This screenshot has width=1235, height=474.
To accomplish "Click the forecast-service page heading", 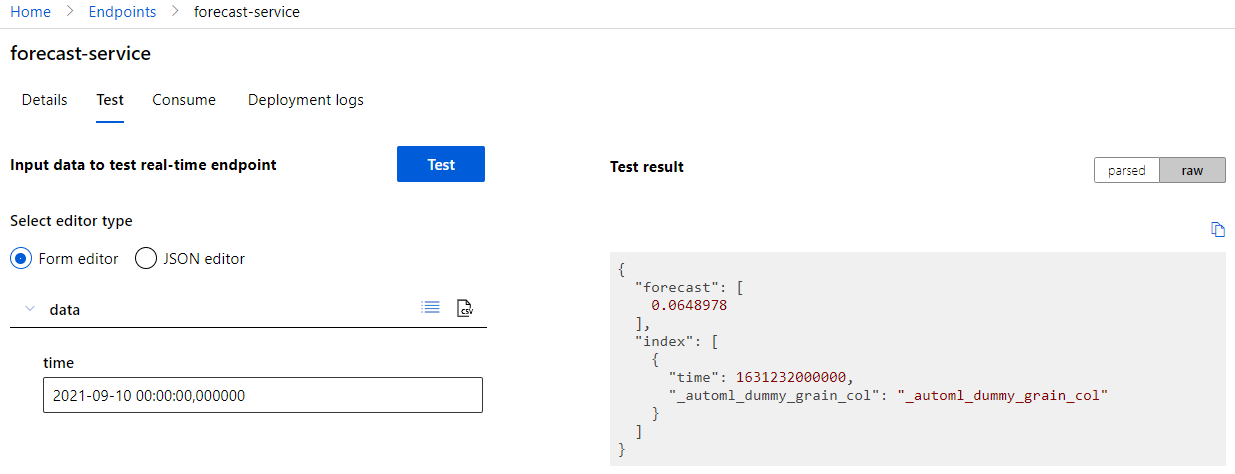I will click(x=81, y=54).
